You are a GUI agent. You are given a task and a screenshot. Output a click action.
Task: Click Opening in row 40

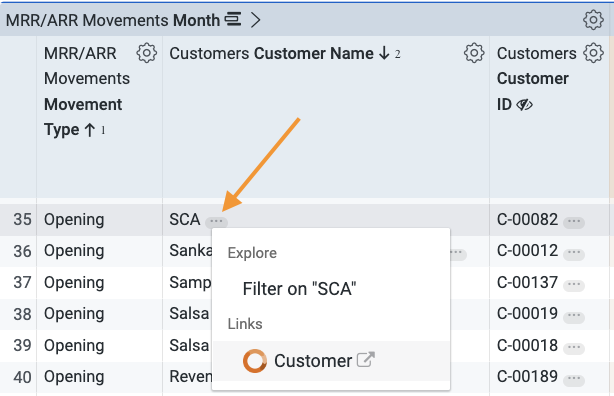(x=74, y=378)
